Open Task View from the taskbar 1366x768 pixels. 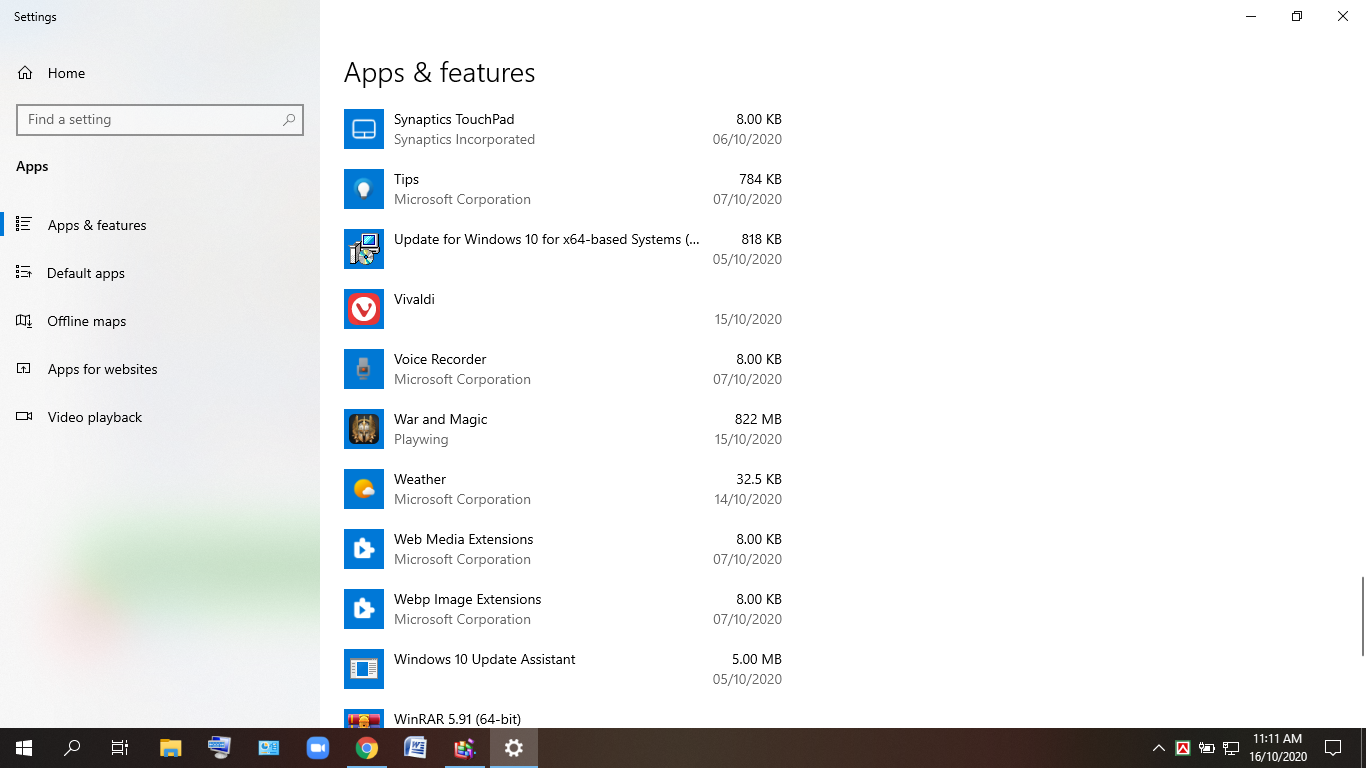point(120,748)
